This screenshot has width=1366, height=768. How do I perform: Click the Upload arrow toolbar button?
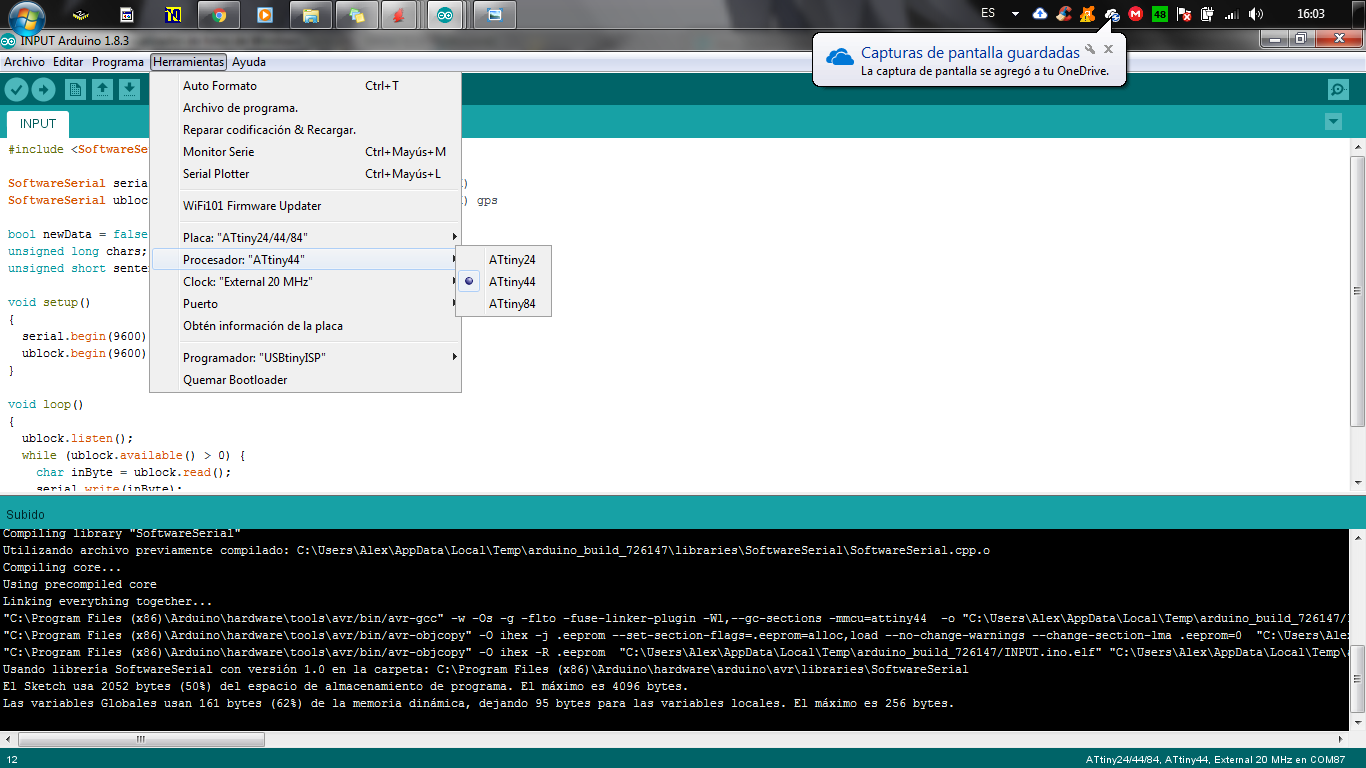click(x=43, y=90)
